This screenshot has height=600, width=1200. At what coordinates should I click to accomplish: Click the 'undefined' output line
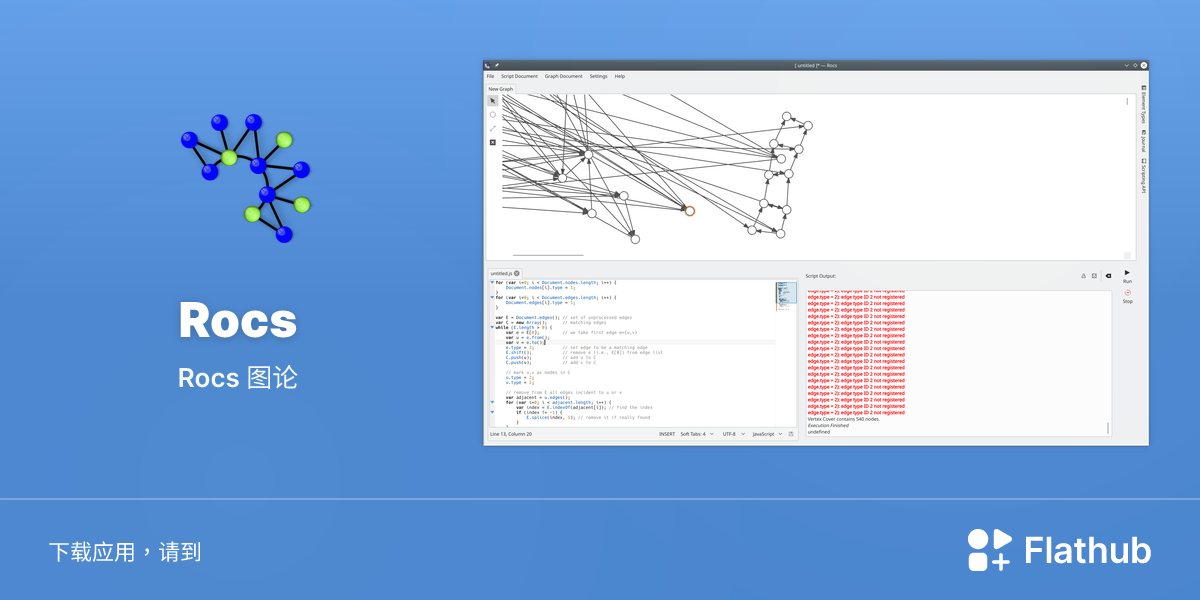[819, 432]
